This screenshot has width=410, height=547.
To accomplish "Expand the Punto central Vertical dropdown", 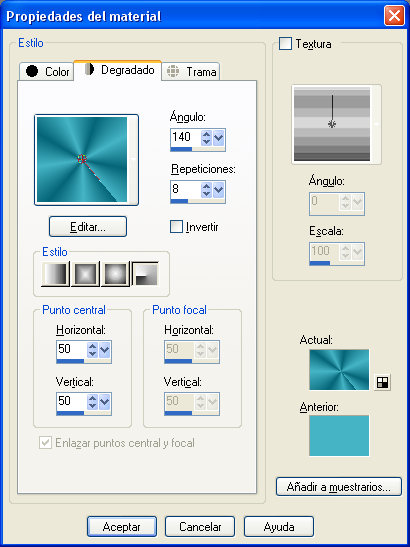I will pyautogui.click(x=104, y=402).
